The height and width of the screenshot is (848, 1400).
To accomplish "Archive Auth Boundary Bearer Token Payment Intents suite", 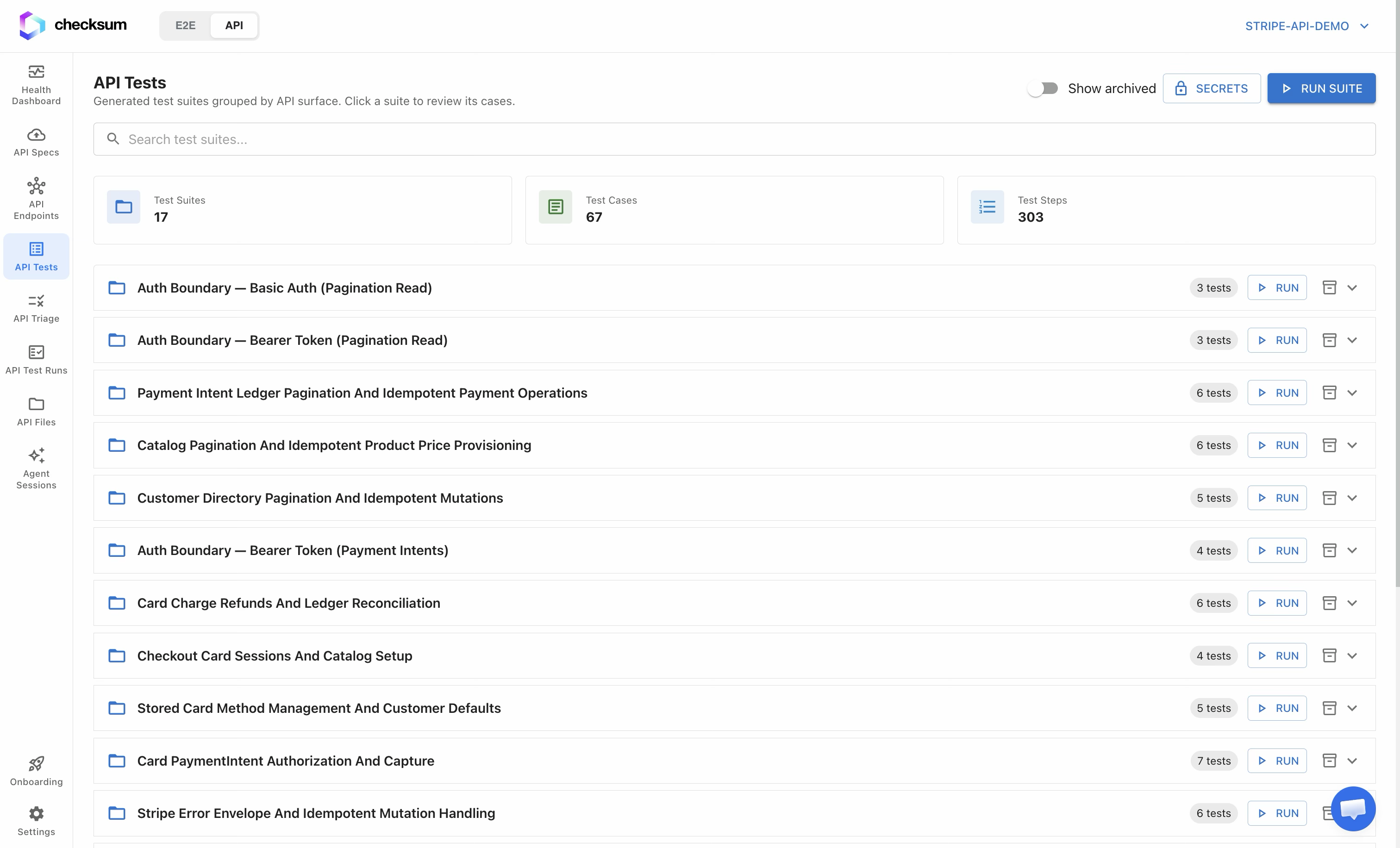I will [x=1330, y=550].
